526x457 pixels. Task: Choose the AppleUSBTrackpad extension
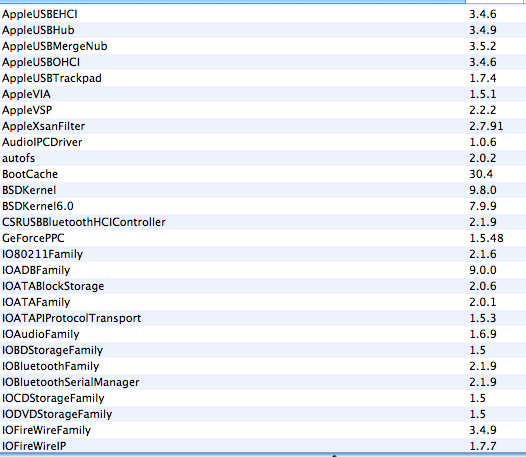[263, 78]
